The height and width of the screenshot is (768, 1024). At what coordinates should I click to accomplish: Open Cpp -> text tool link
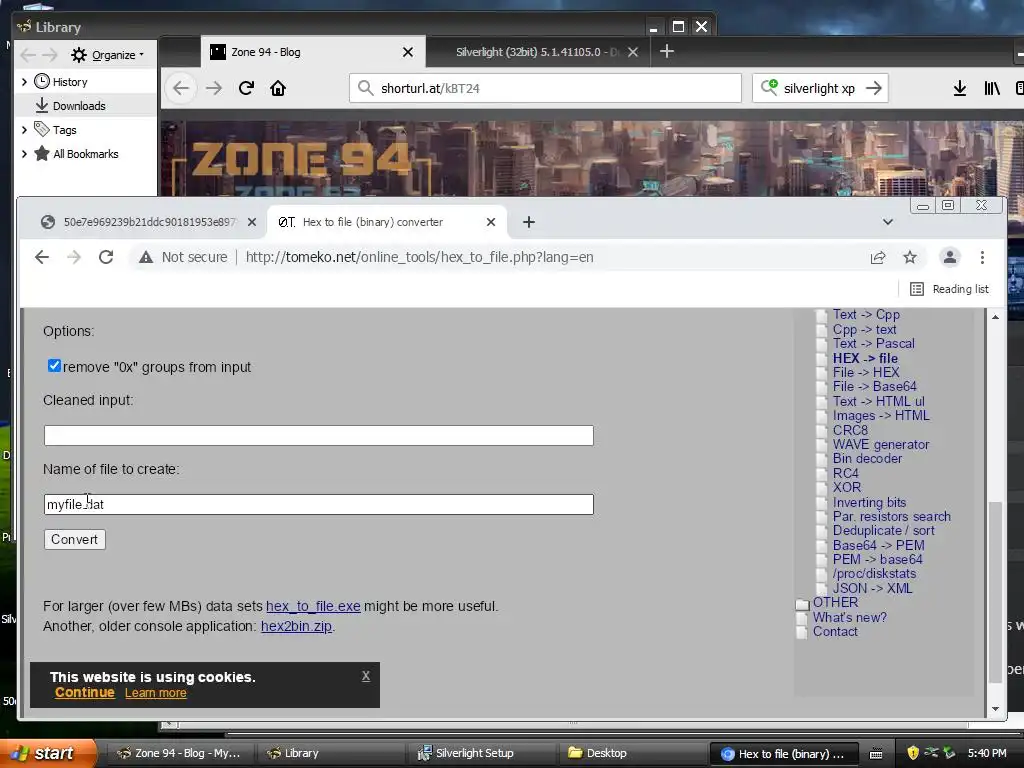pyautogui.click(x=864, y=329)
